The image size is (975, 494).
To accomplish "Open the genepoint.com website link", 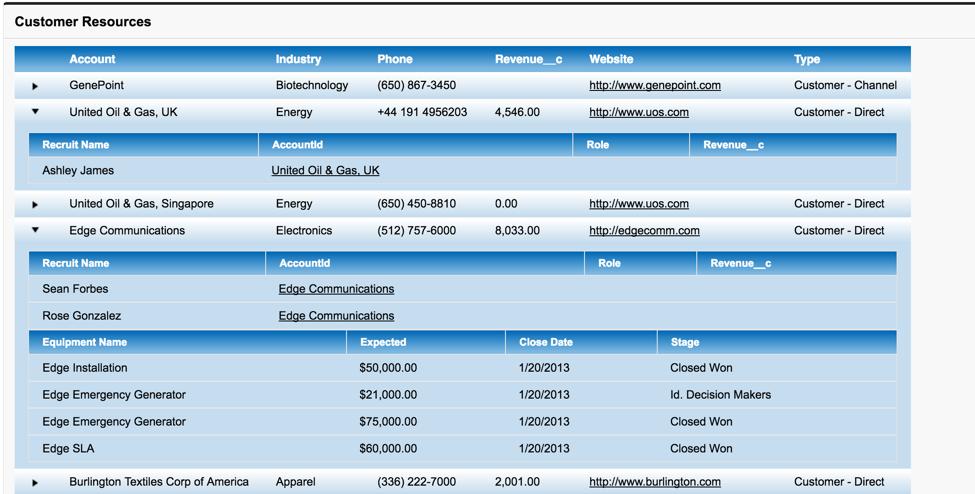I will (x=655, y=85).
